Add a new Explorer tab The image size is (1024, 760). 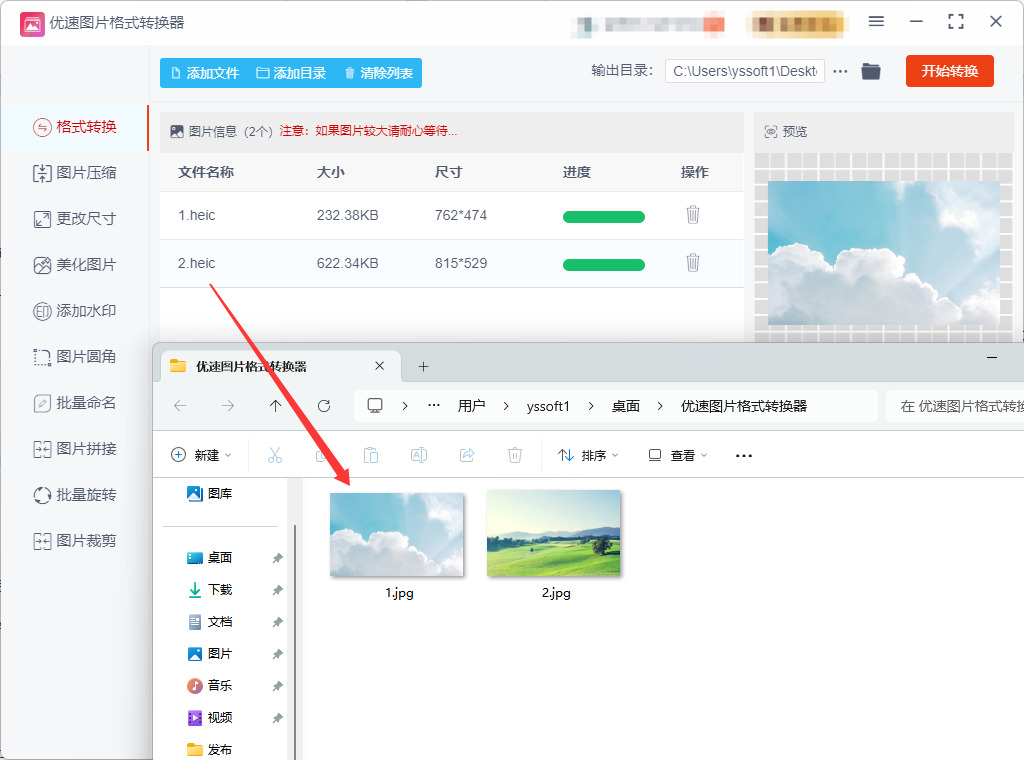(423, 367)
